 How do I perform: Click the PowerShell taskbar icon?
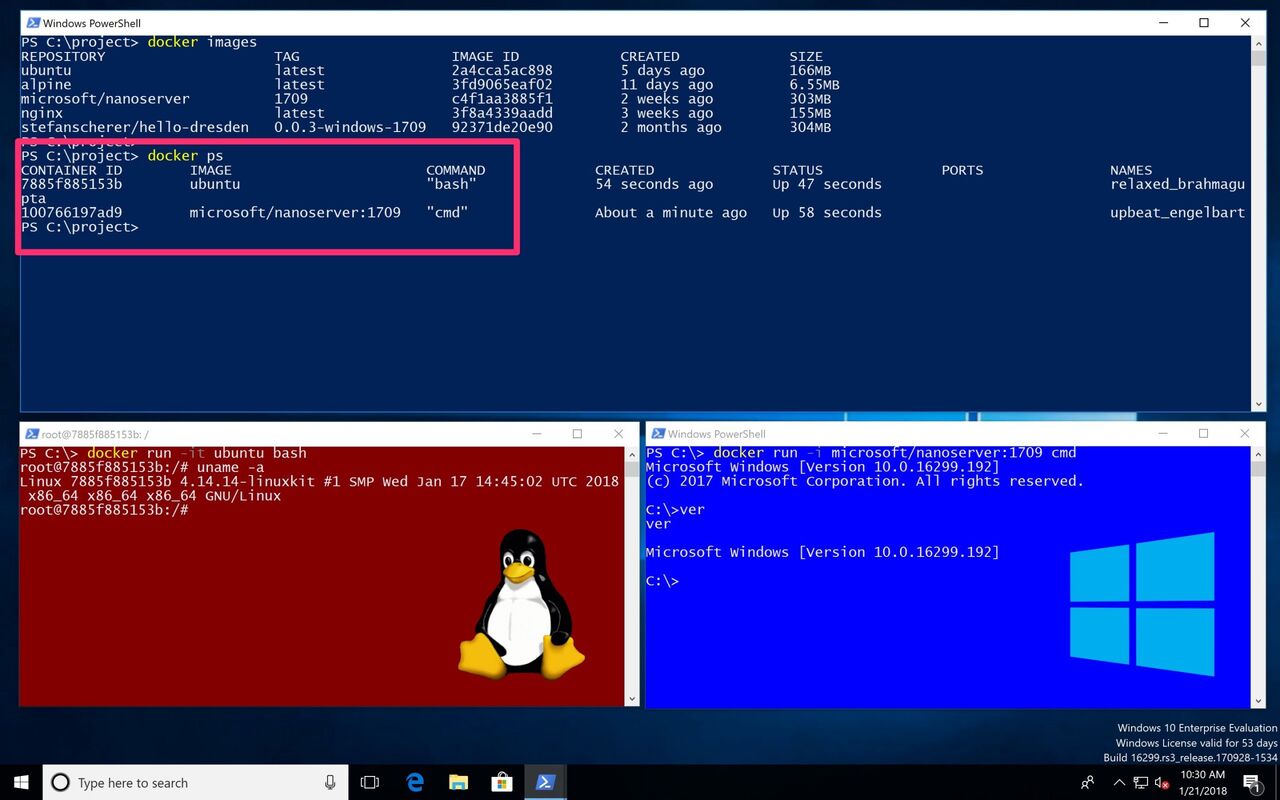(x=546, y=783)
